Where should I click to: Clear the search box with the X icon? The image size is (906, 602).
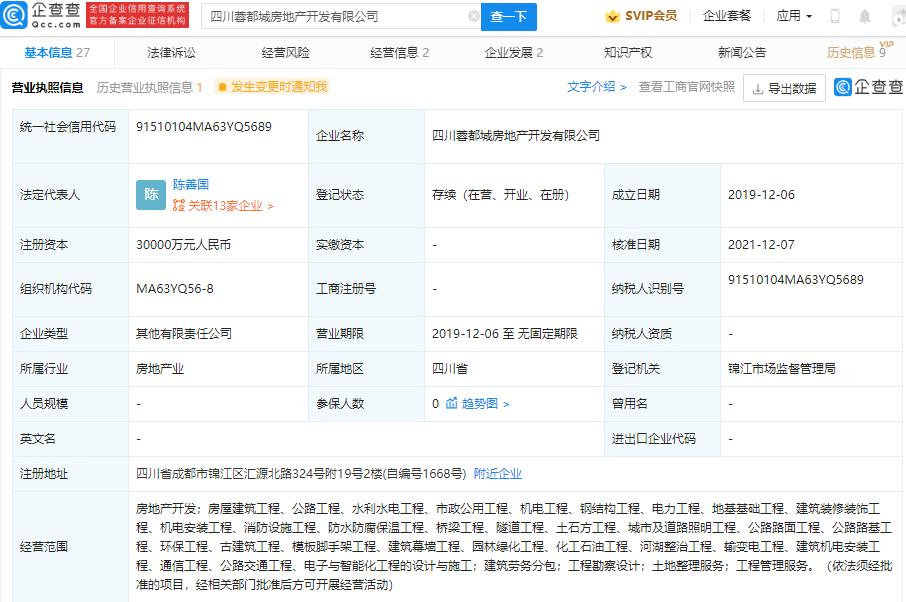click(473, 16)
